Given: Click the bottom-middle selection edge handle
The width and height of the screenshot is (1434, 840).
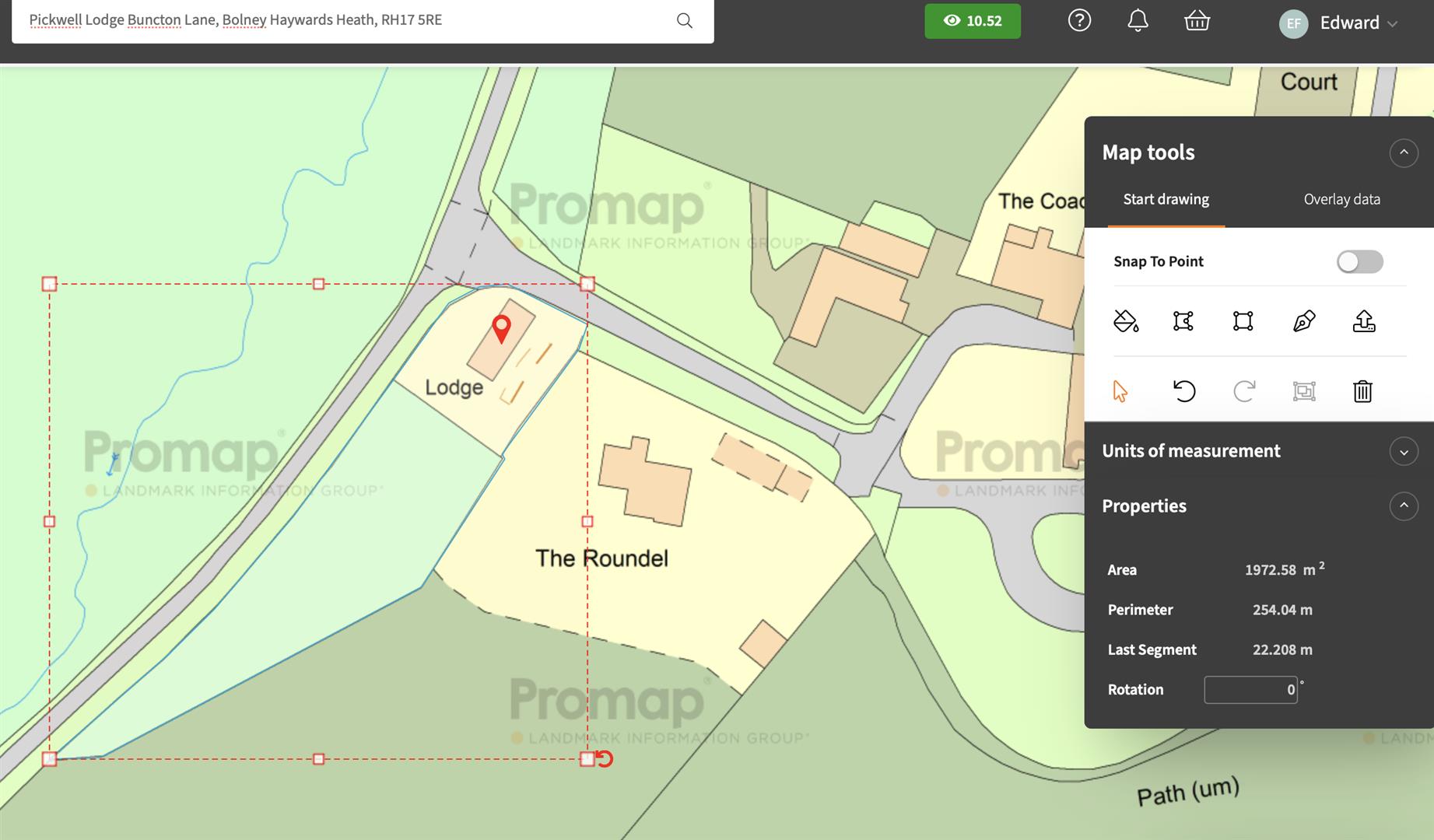Looking at the screenshot, I should click(x=318, y=758).
